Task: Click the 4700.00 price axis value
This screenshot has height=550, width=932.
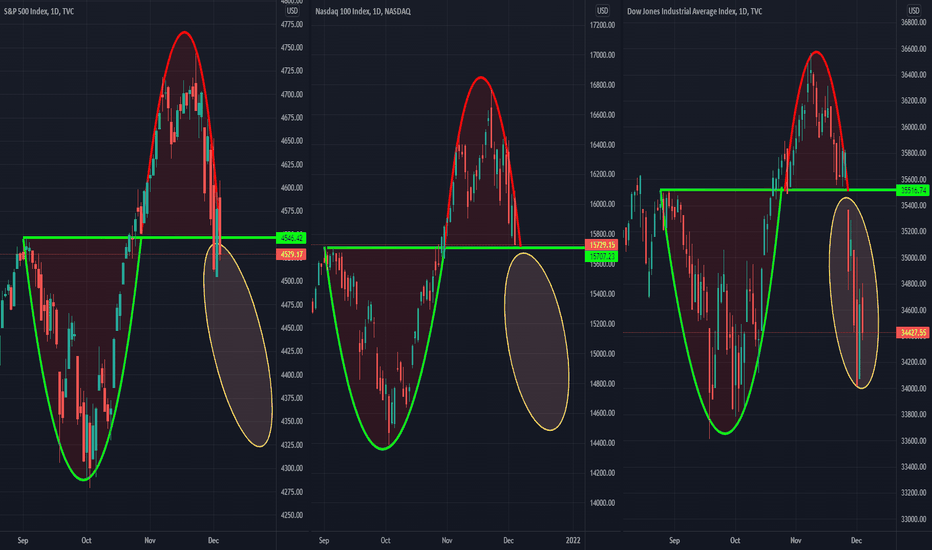Action: 292,95
